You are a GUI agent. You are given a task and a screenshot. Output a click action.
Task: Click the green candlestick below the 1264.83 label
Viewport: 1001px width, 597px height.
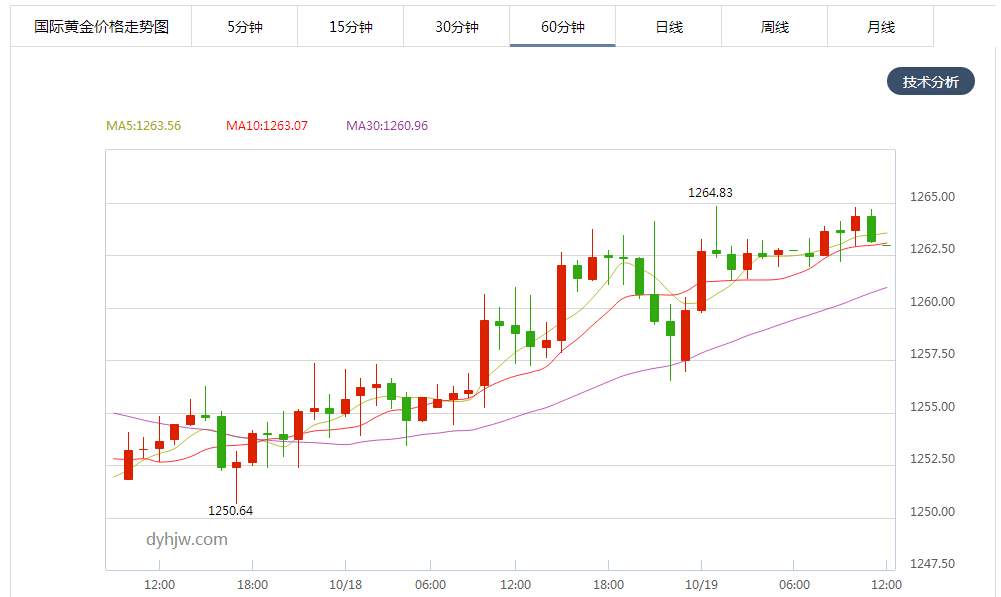716,252
